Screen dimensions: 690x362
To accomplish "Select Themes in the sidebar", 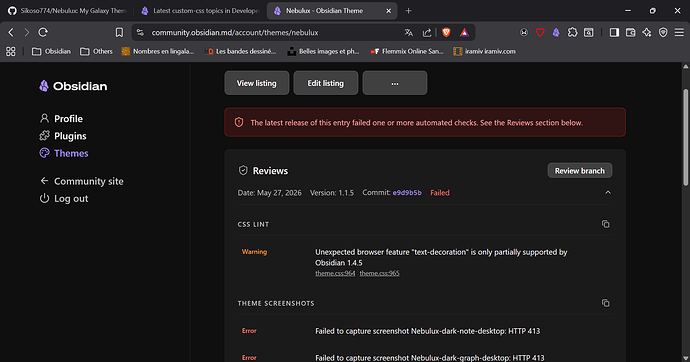I will click(x=64, y=153).
